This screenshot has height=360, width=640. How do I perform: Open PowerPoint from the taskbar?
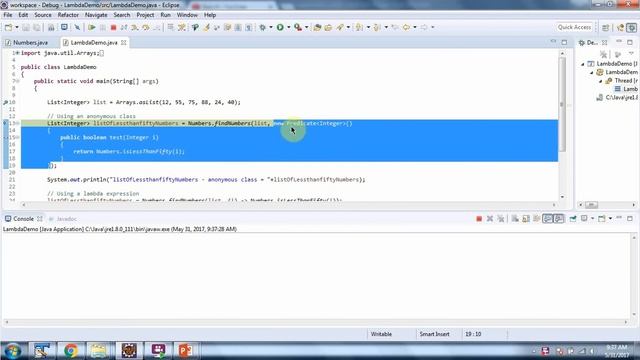click(185, 351)
